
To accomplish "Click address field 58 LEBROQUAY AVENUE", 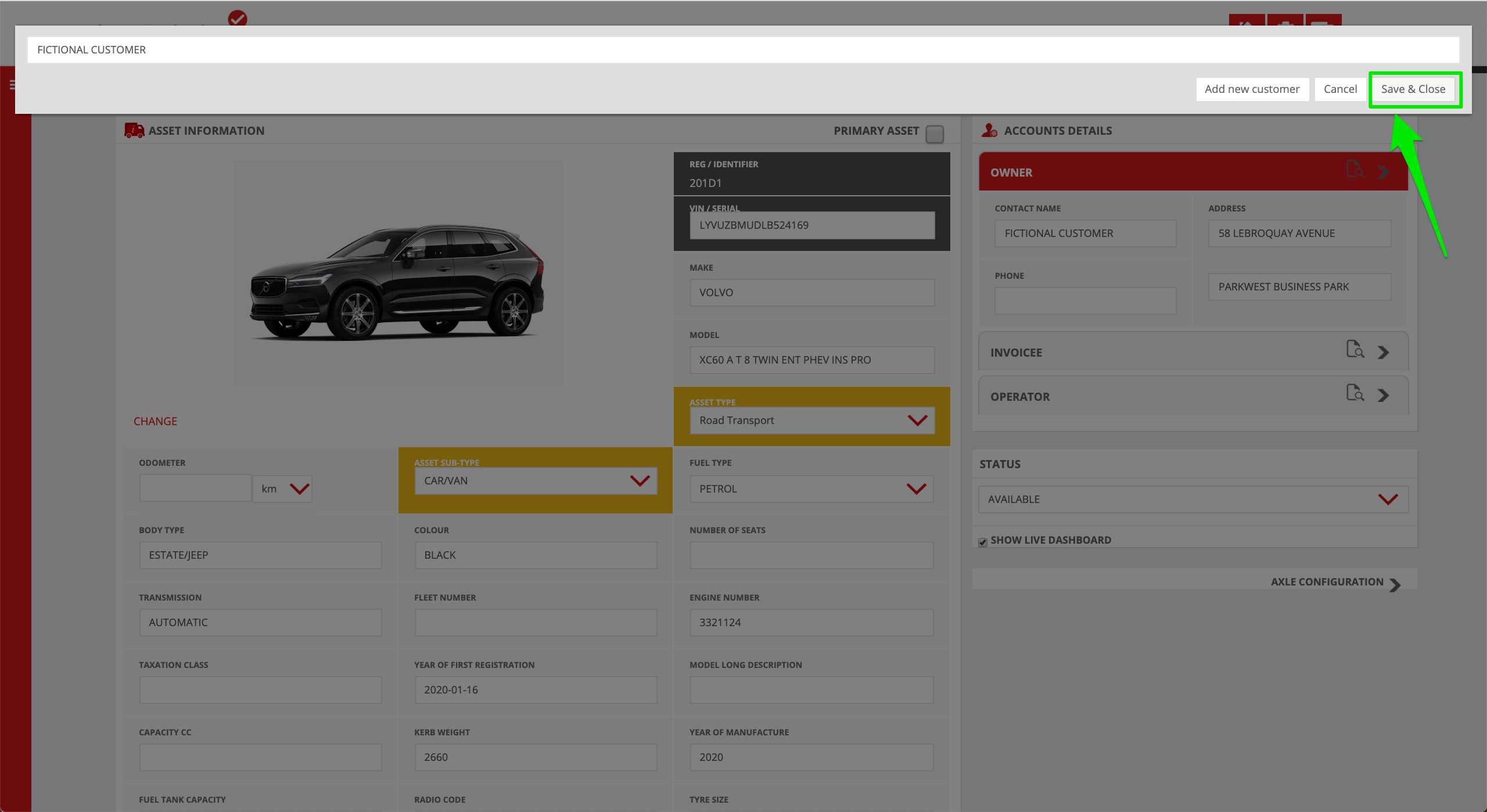I will click(1299, 233).
